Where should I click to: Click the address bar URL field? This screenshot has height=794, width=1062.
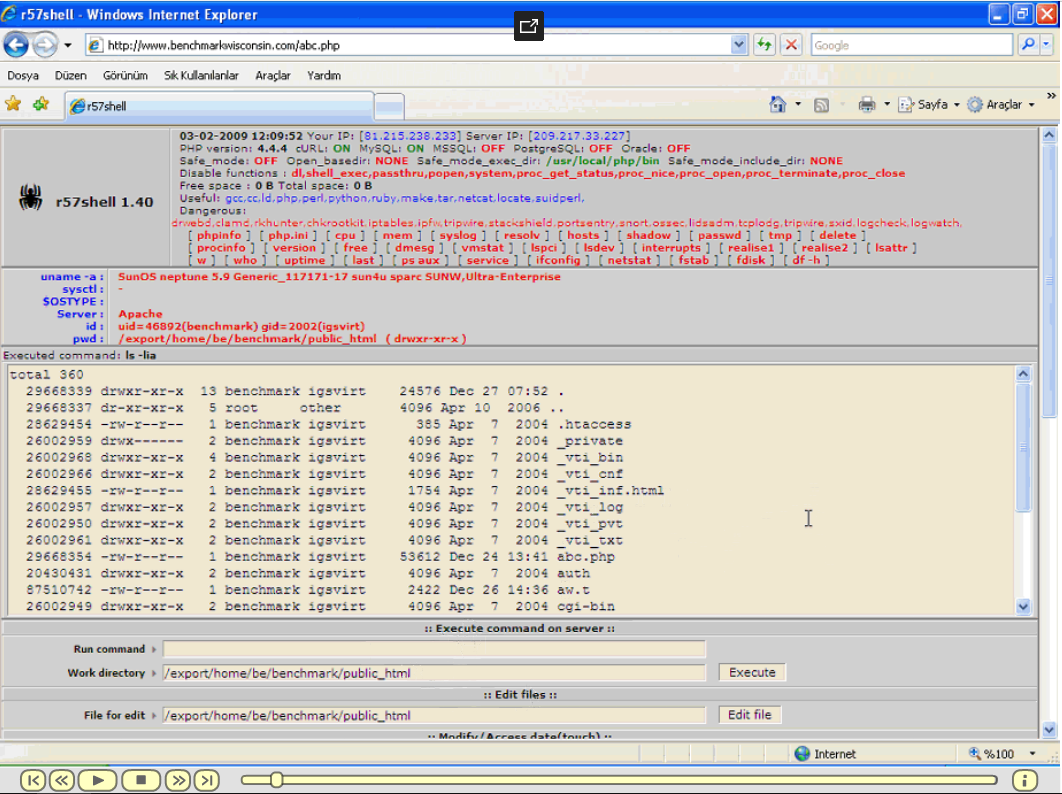(408, 45)
